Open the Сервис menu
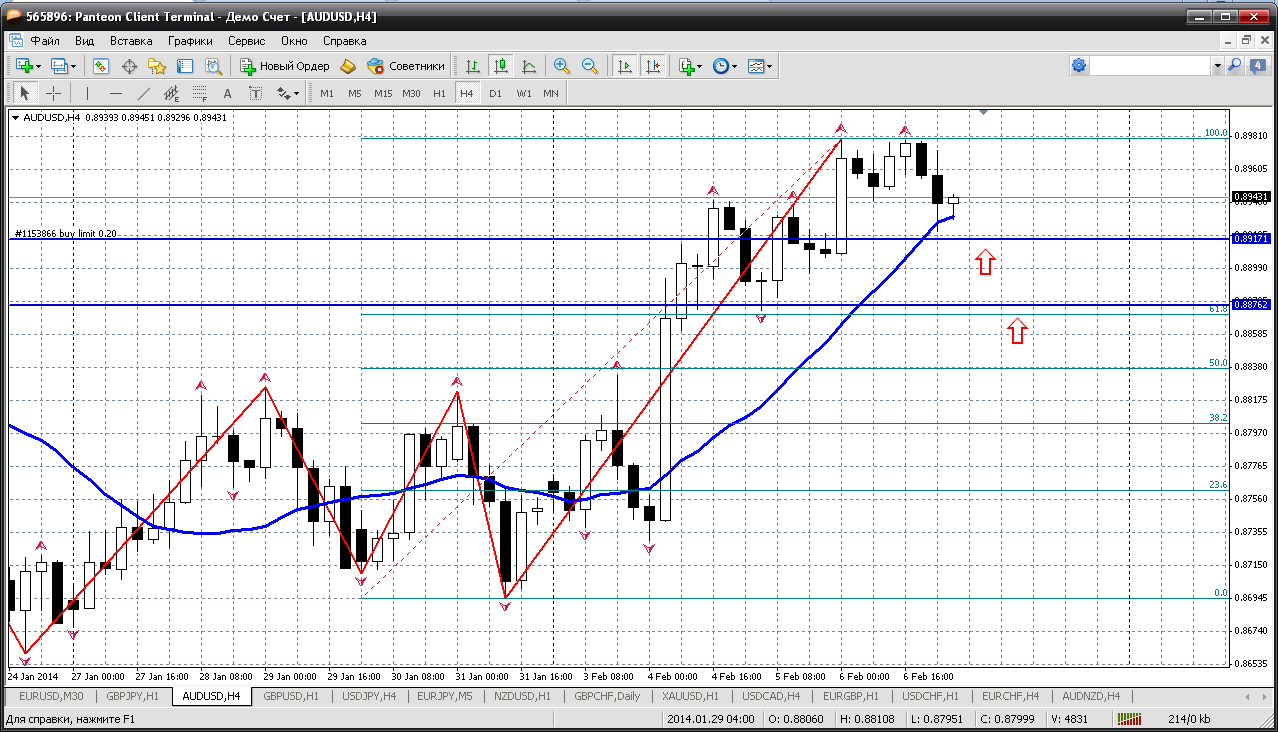The image size is (1278, 732). 246,41
